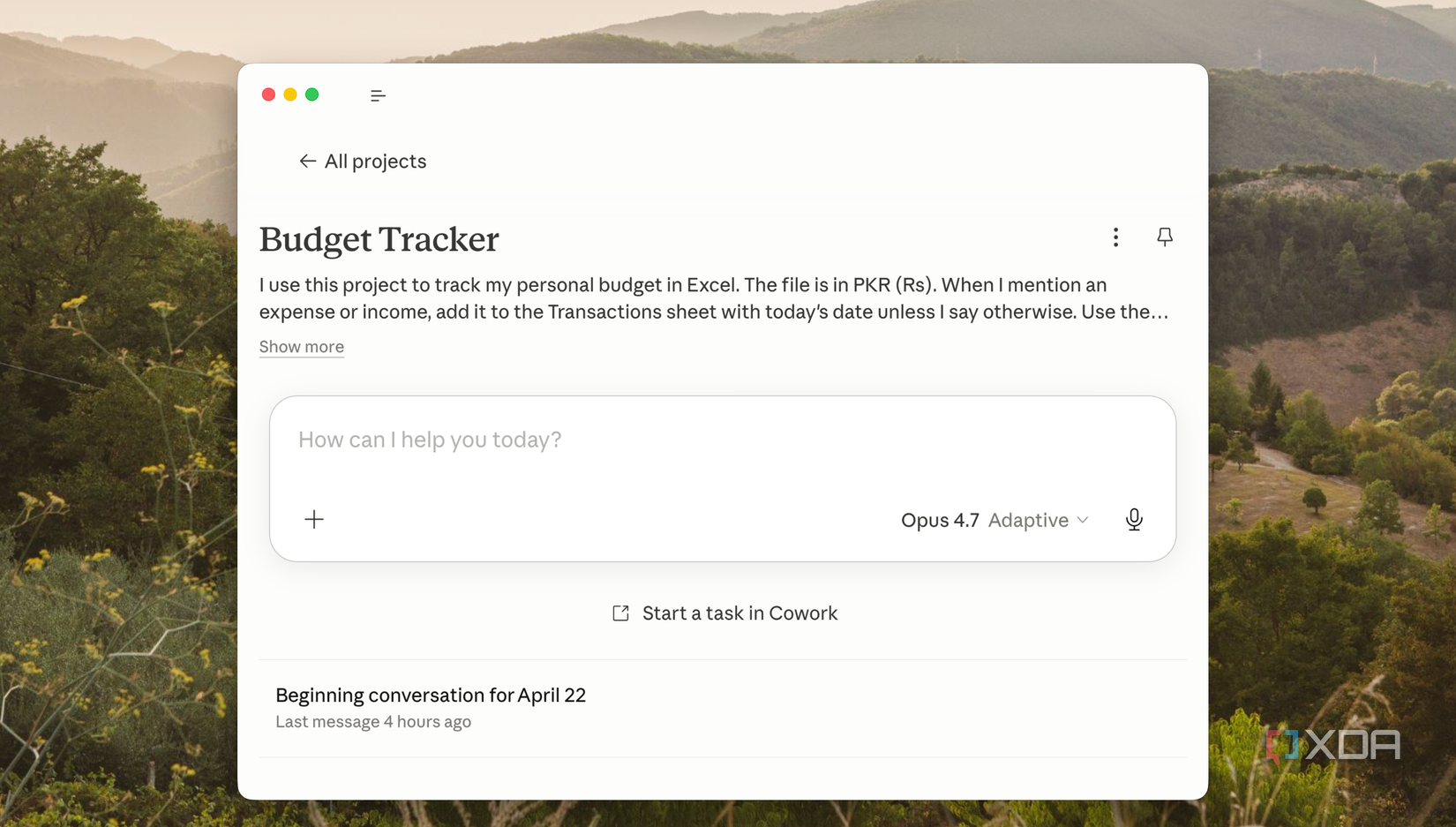Expand description with Show more
The height and width of the screenshot is (827, 1456).
coord(302,347)
